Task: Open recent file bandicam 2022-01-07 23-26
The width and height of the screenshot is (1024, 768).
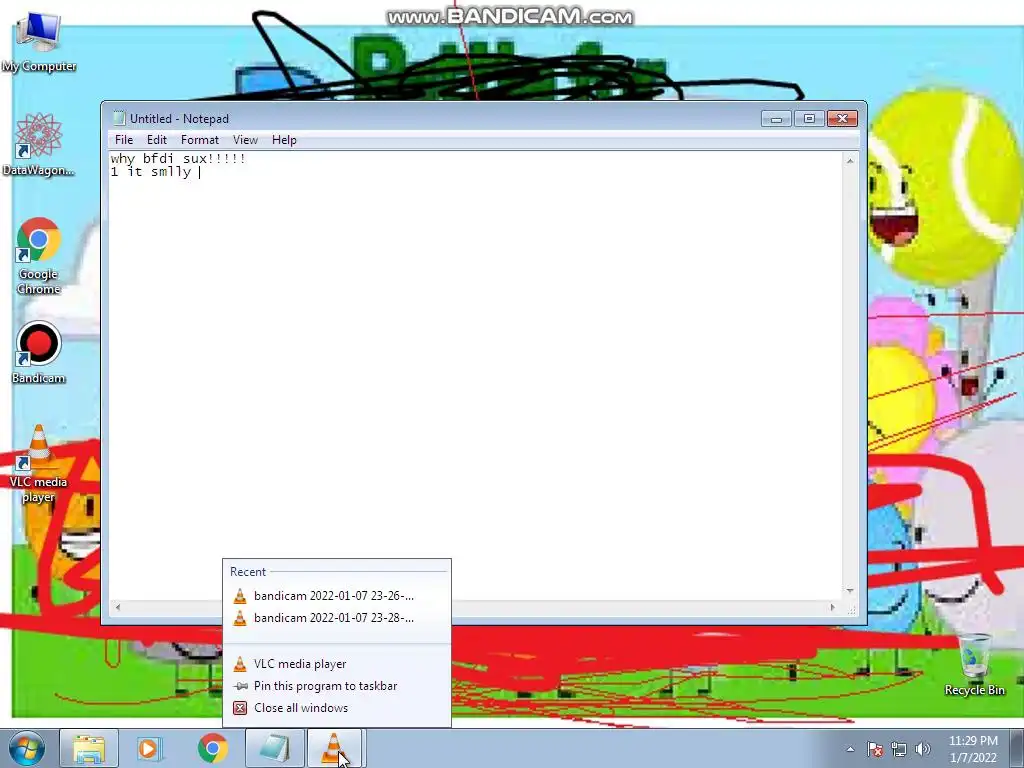Action: (x=336, y=596)
